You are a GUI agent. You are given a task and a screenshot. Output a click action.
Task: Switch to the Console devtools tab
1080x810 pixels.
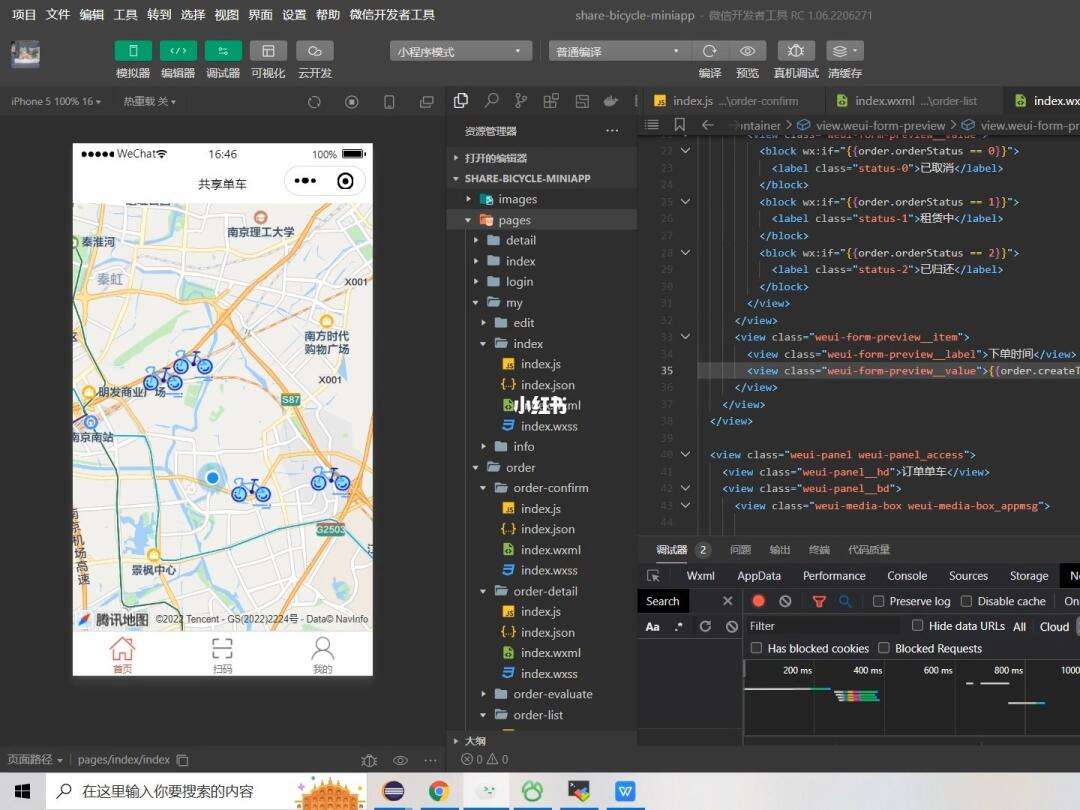[907, 576]
